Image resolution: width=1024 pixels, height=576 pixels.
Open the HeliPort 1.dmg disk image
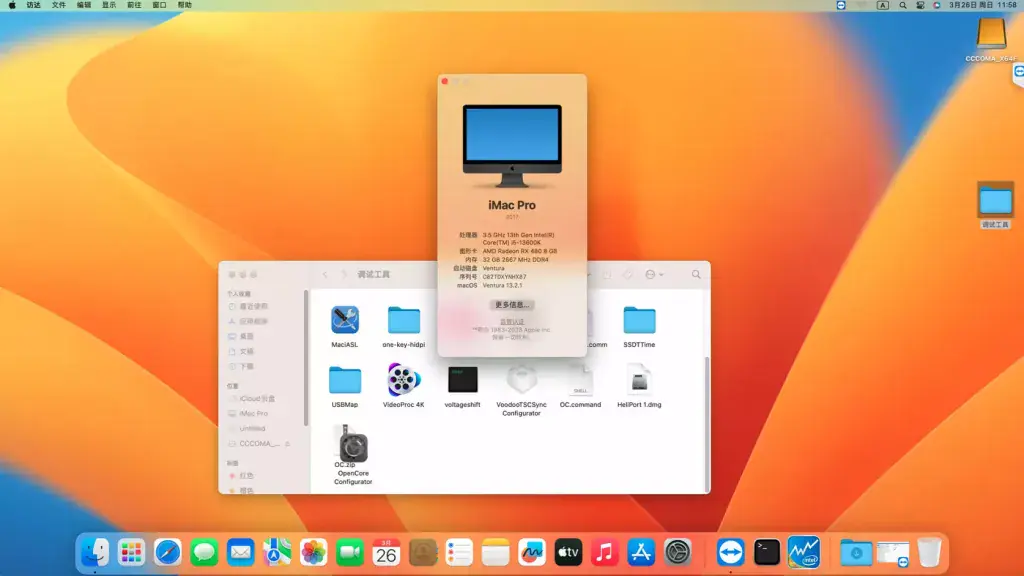click(639, 379)
